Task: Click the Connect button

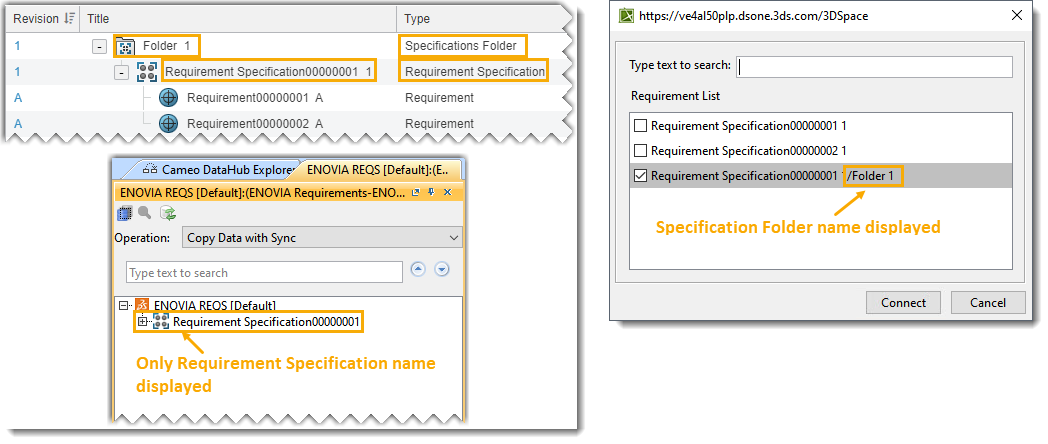Action: [903, 302]
